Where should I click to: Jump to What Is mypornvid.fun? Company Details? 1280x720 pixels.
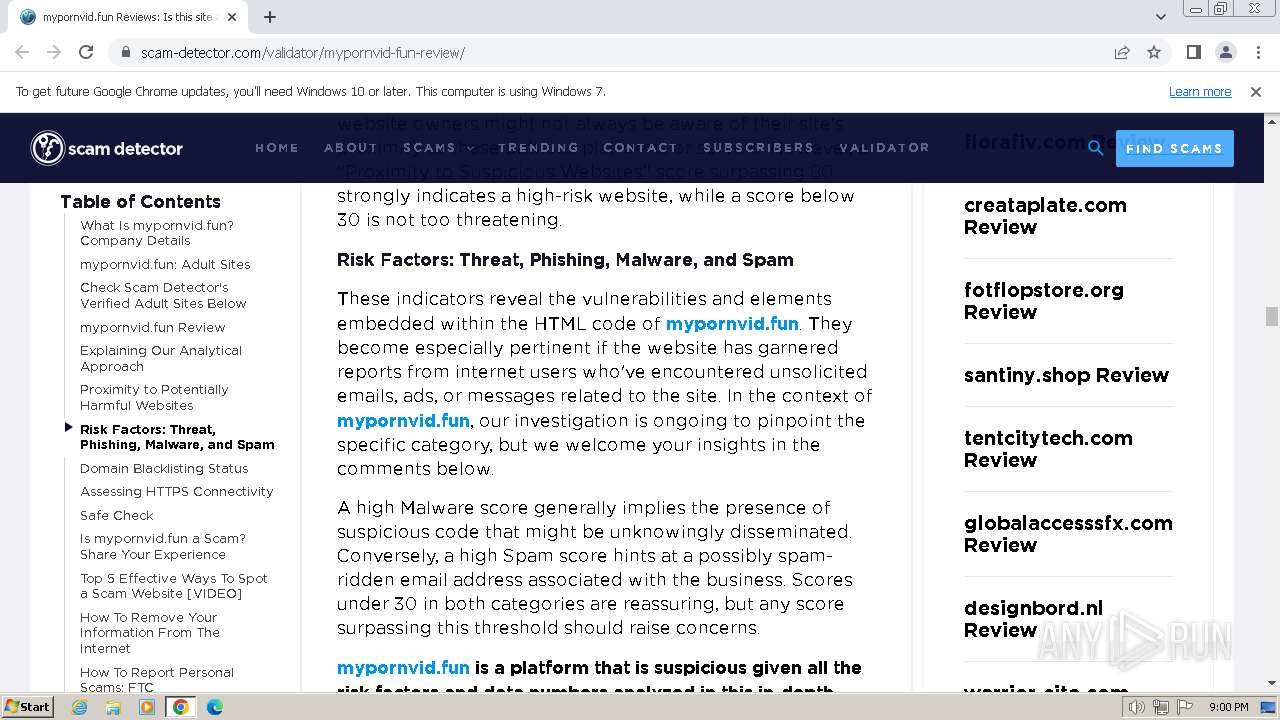[x=157, y=233]
